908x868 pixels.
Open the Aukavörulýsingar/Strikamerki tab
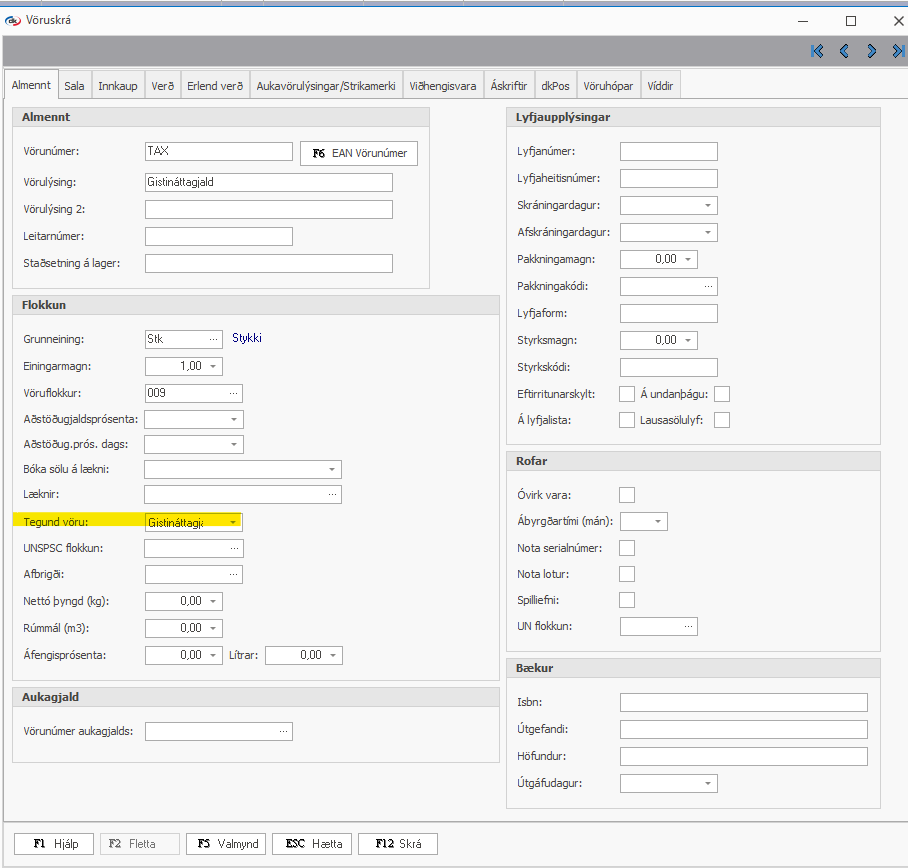[x=326, y=86]
